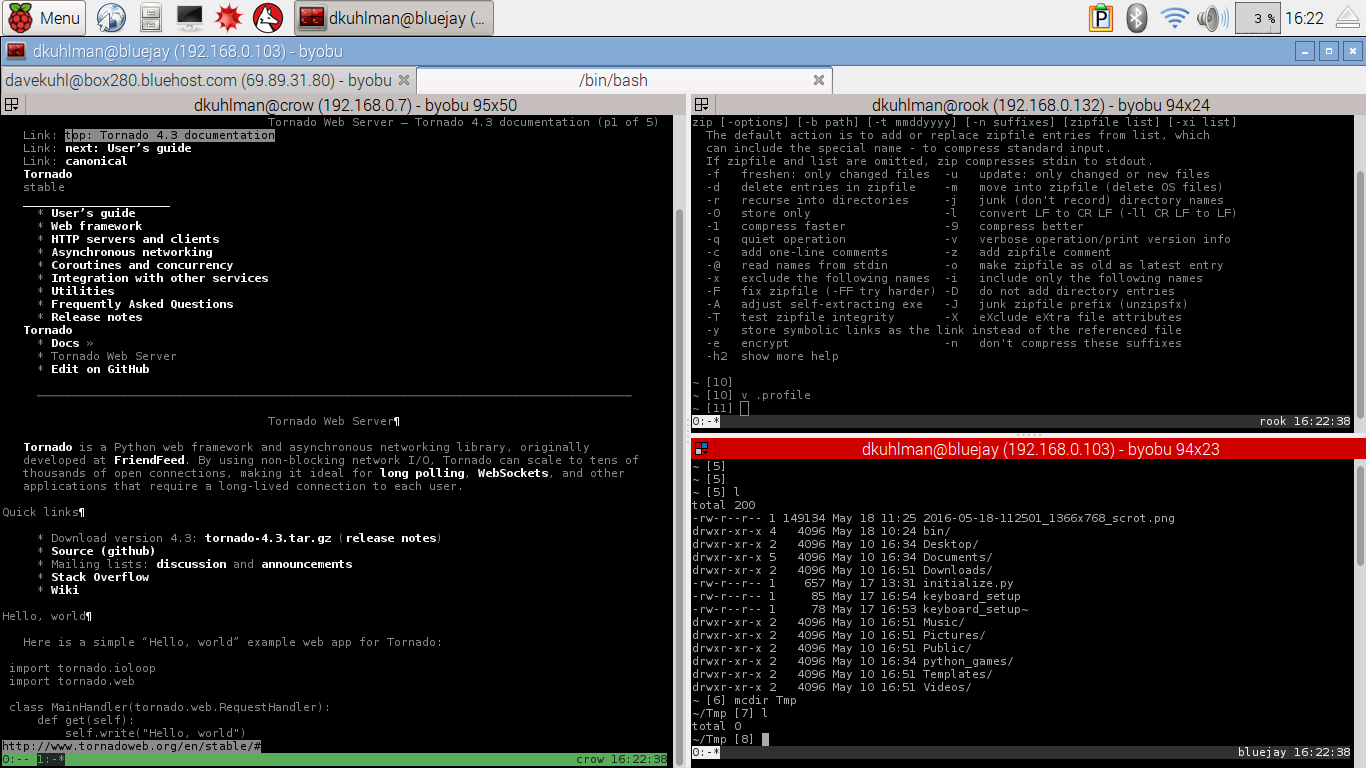
Task: Click the 'http://www.tornadoweb.org/en/stable/#' URL status line
Action: [x=131, y=746]
